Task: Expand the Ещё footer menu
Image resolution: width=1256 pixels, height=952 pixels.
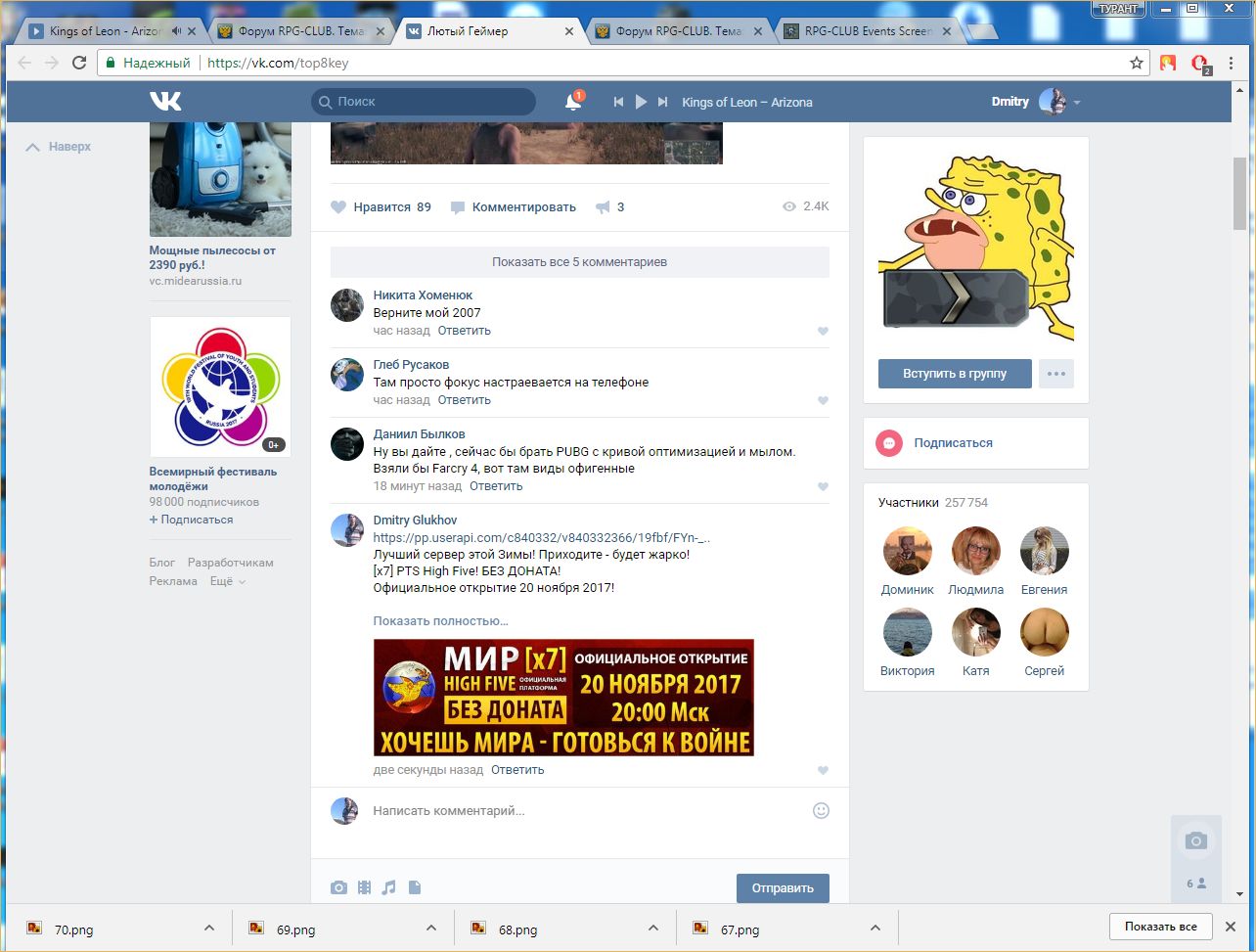Action: tap(227, 581)
